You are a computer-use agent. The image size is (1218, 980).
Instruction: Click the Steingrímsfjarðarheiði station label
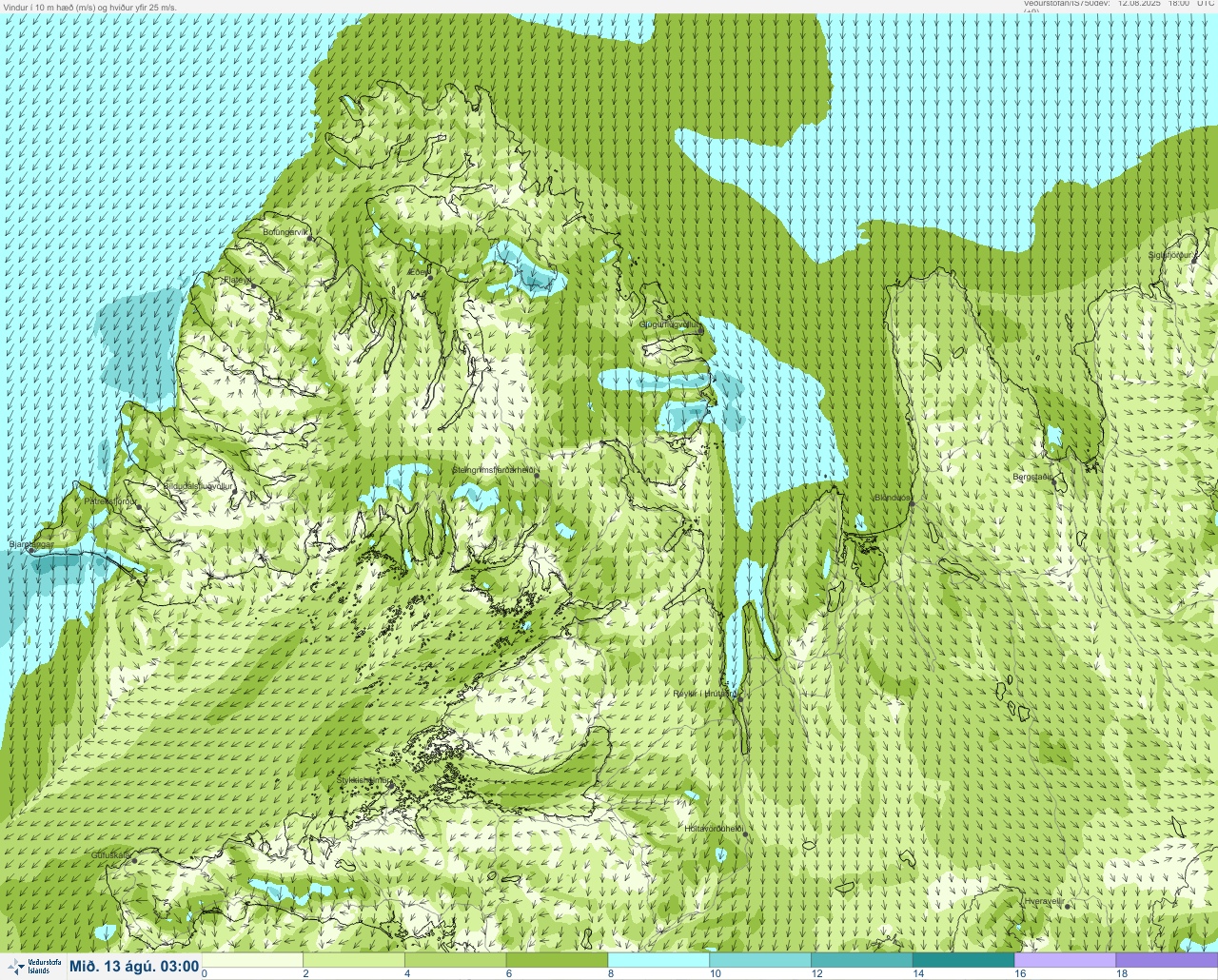pos(495,470)
